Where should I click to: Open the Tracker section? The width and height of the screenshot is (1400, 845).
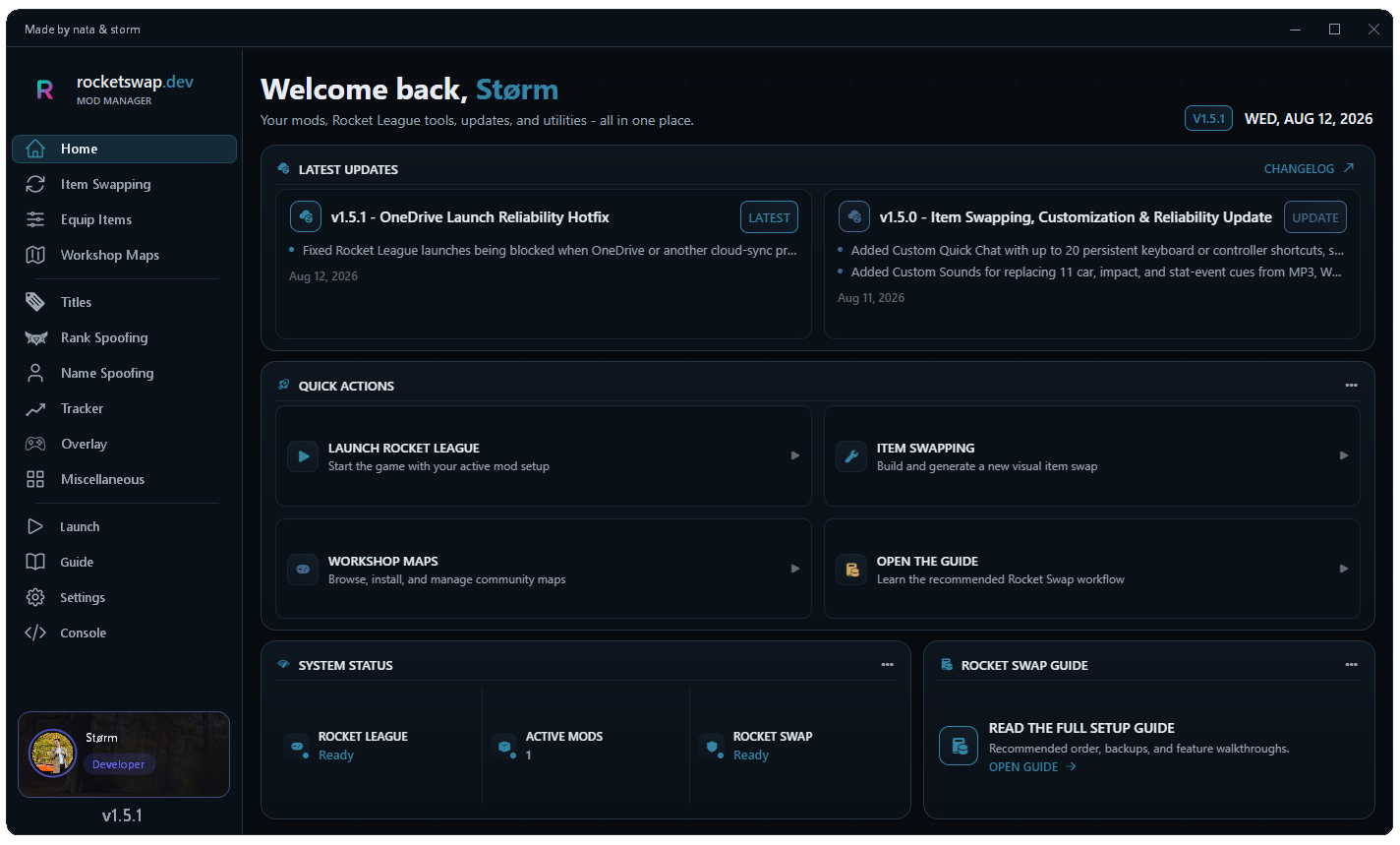[x=124, y=408]
